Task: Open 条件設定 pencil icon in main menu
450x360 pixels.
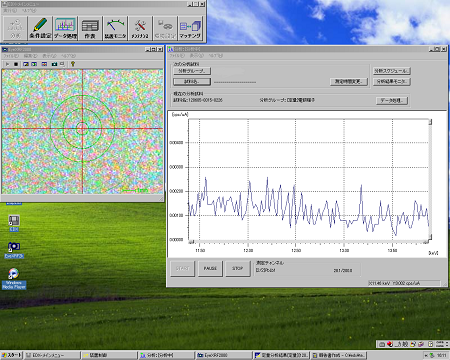Action: tap(40, 28)
